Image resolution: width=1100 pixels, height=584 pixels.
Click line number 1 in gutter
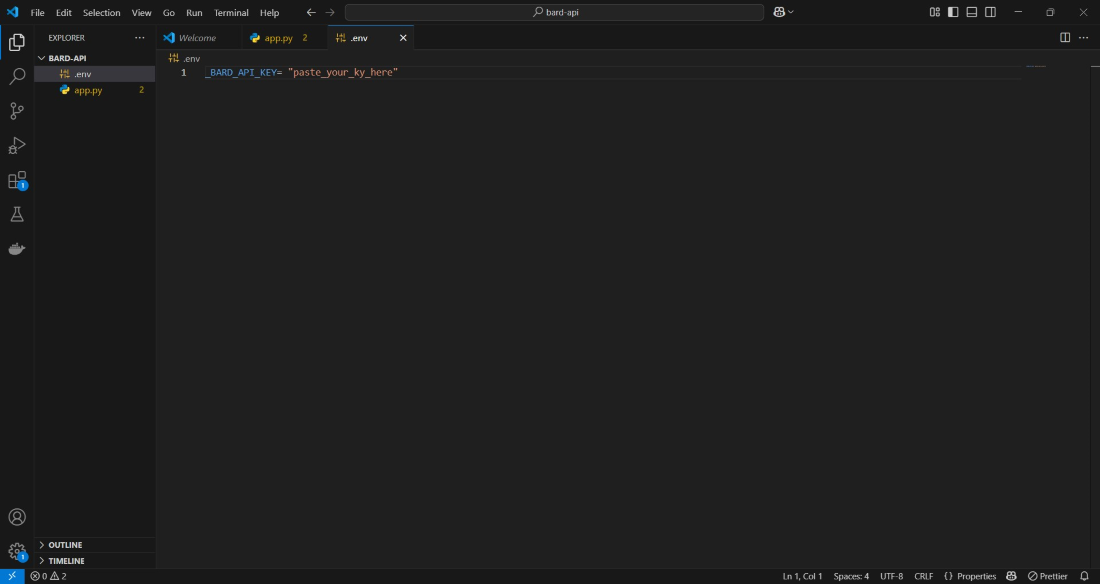[184, 72]
